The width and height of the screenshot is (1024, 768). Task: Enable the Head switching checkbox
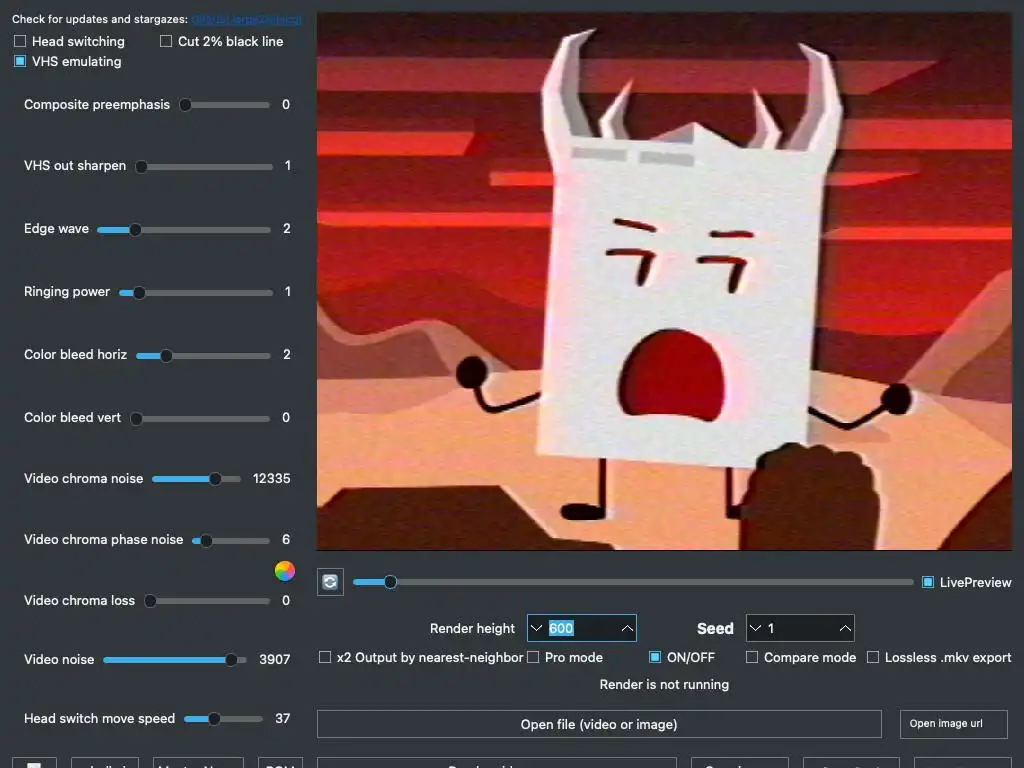(20, 41)
